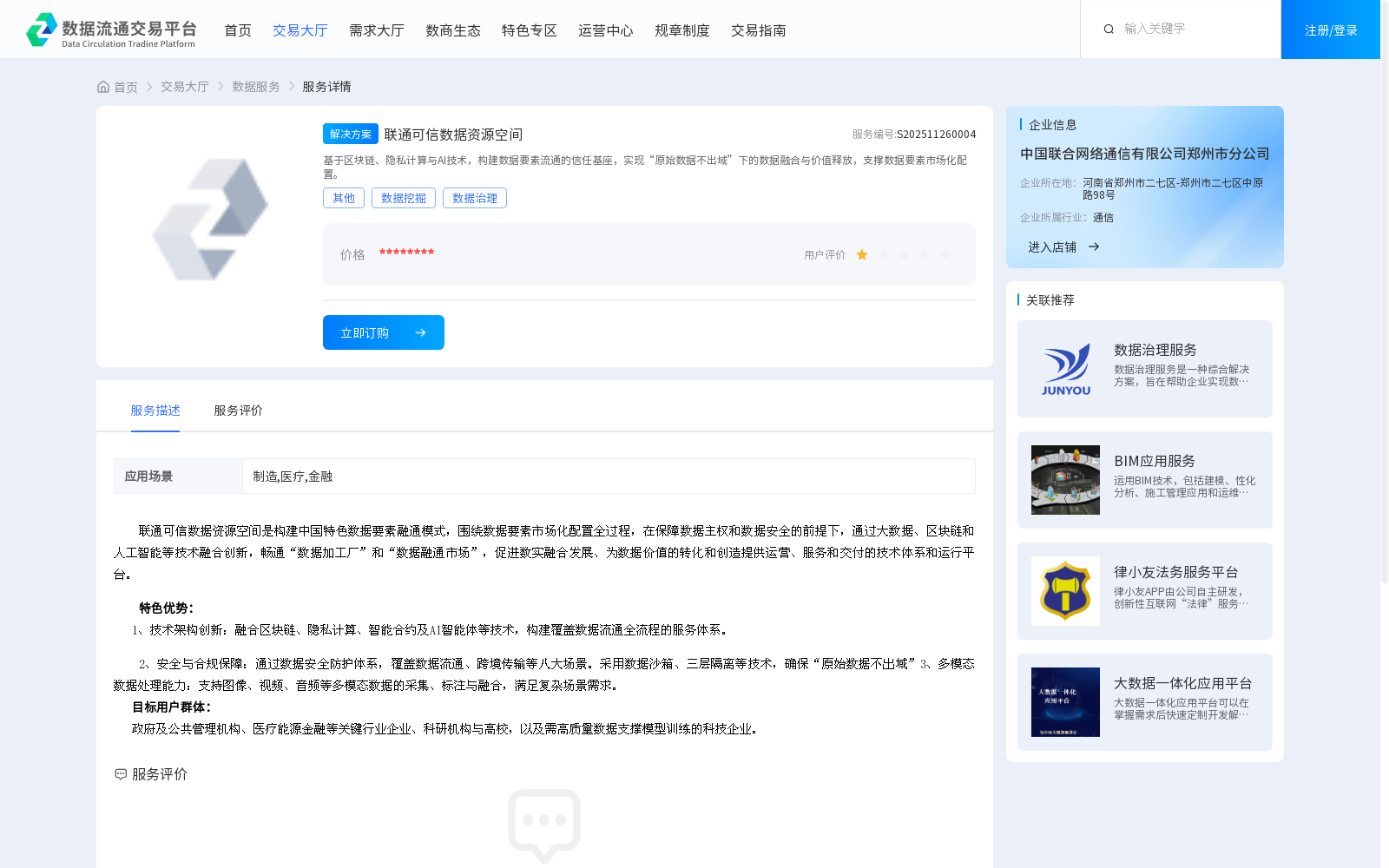Open 数商生态 in top navigation
The width and height of the screenshot is (1389, 868).
point(453,30)
